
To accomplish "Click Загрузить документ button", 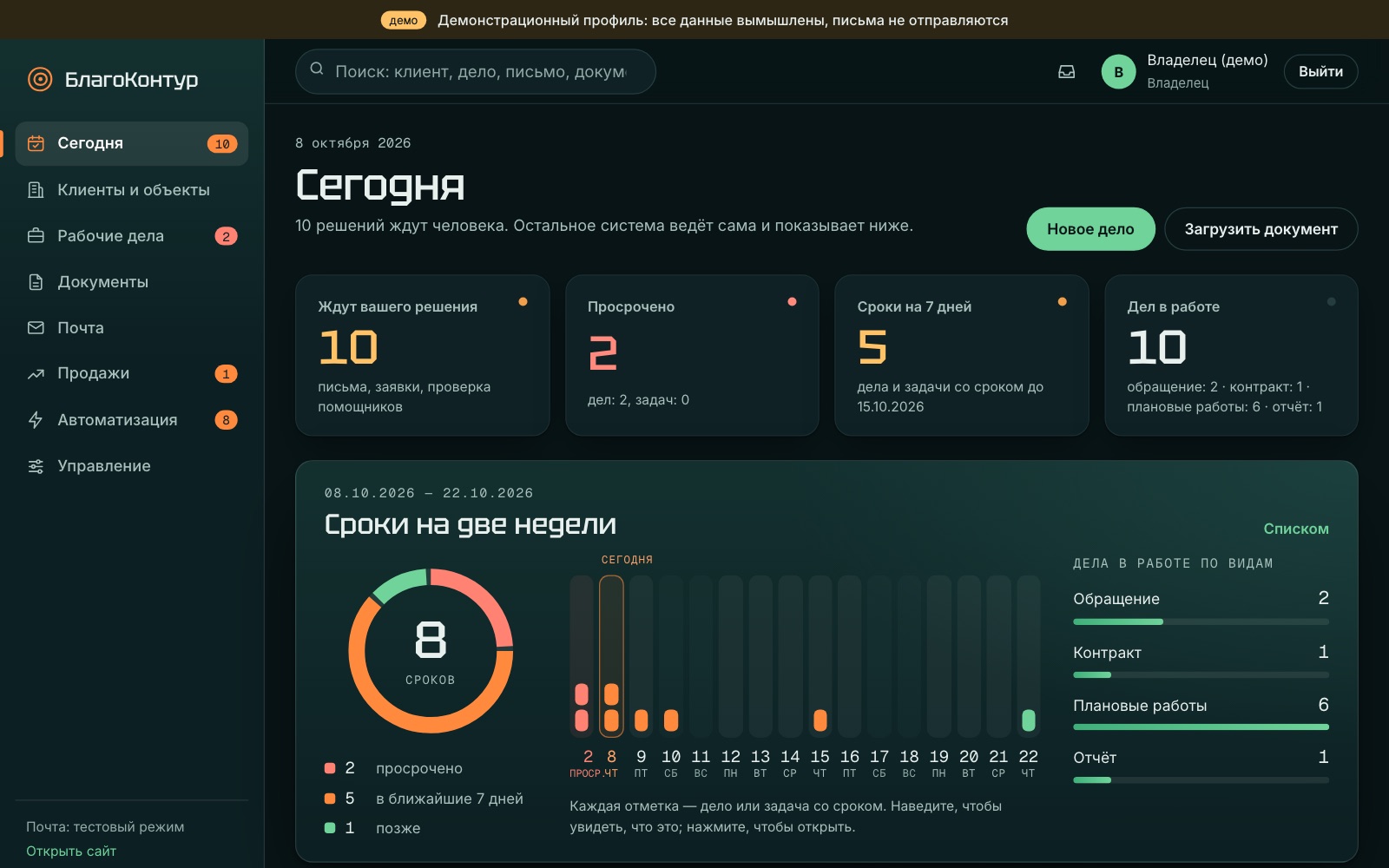I will (x=1261, y=229).
